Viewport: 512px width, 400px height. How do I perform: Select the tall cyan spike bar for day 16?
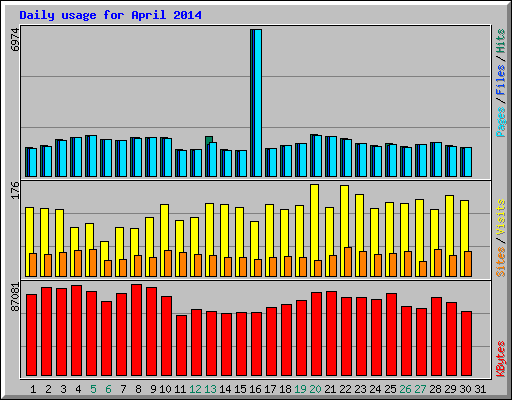pyautogui.click(x=258, y=103)
